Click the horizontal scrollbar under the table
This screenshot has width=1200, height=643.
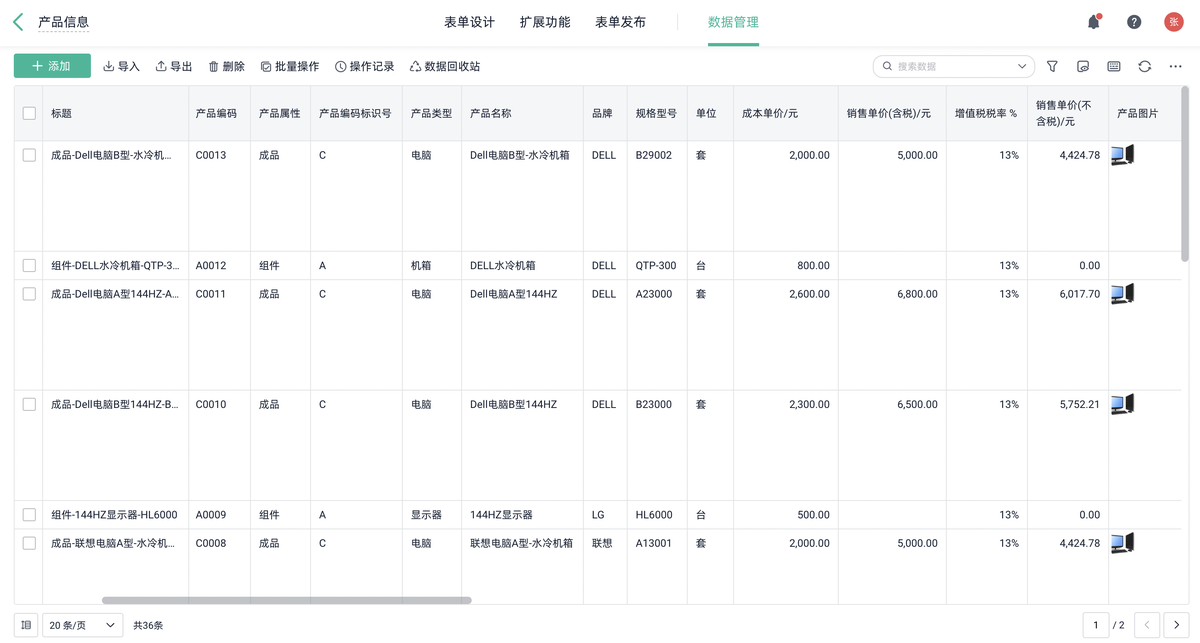coord(286,601)
